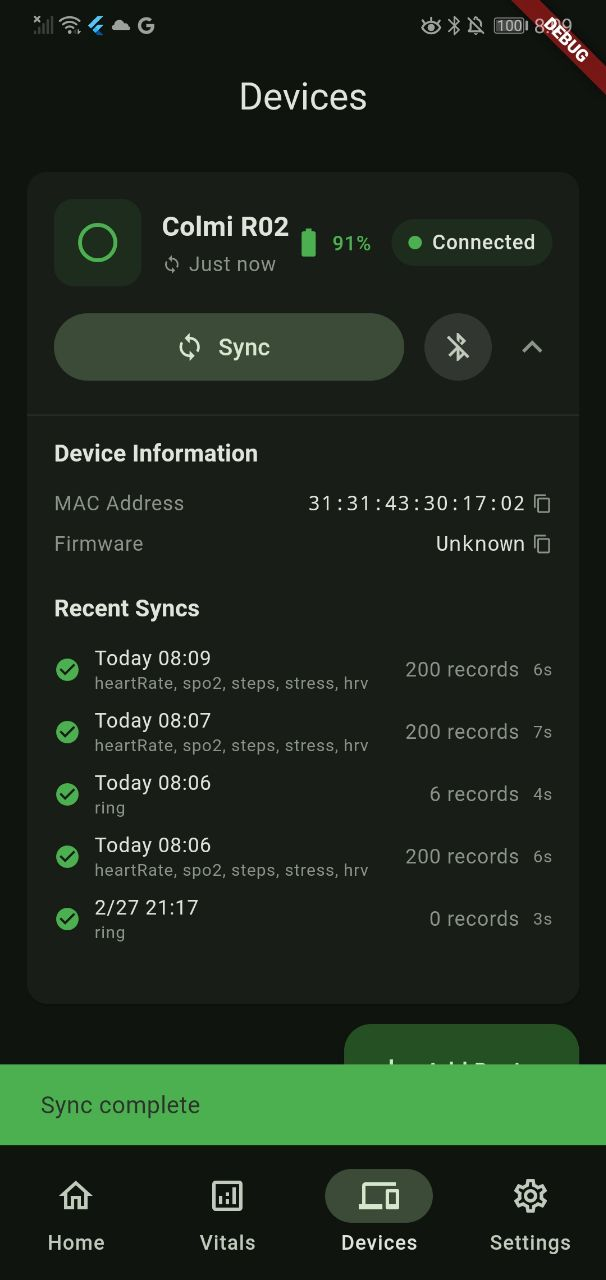Disconnect Bluetooth using the round button
Image resolution: width=606 pixels, height=1280 pixels.
[458, 347]
